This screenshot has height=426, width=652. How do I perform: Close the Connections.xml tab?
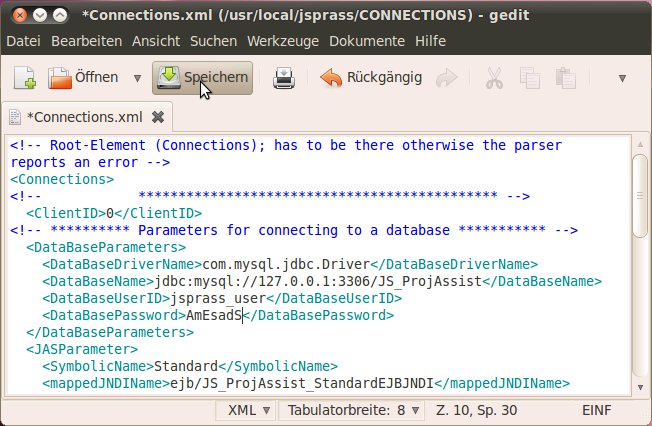coord(157,116)
